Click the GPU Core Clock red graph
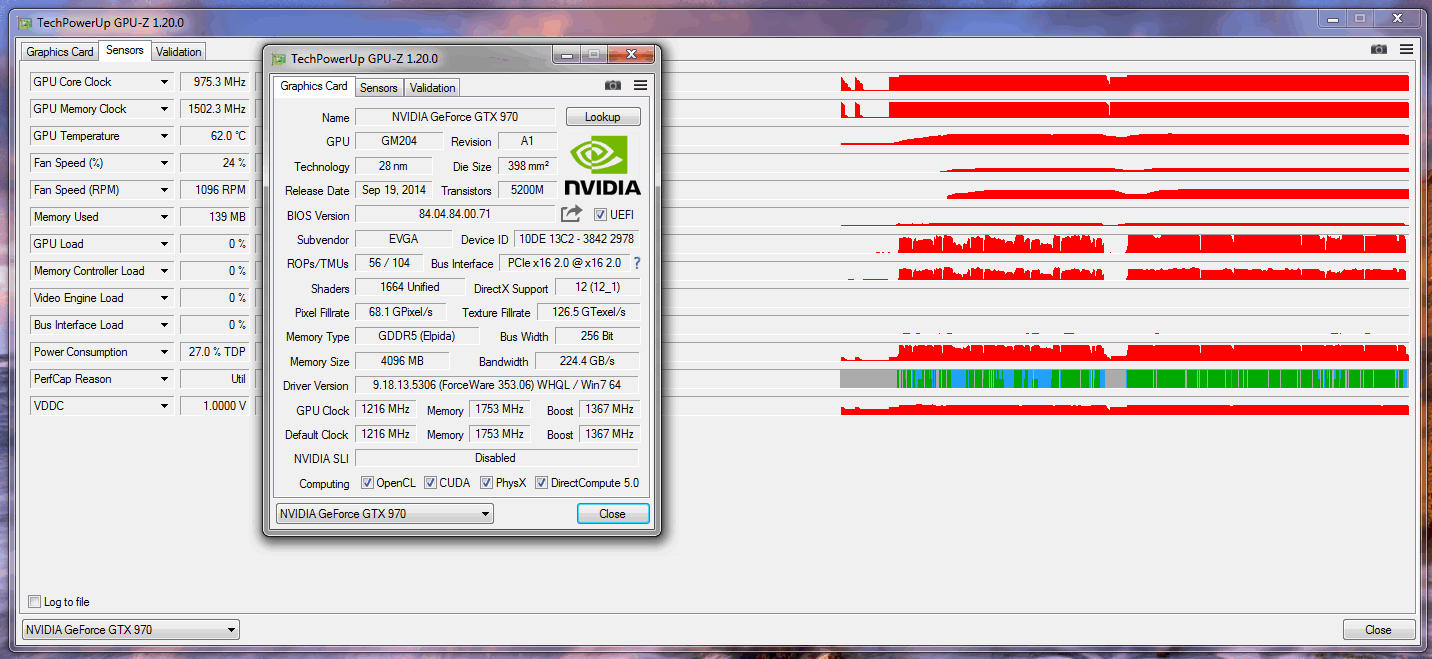The image size is (1432, 659). coord(1125,82)
